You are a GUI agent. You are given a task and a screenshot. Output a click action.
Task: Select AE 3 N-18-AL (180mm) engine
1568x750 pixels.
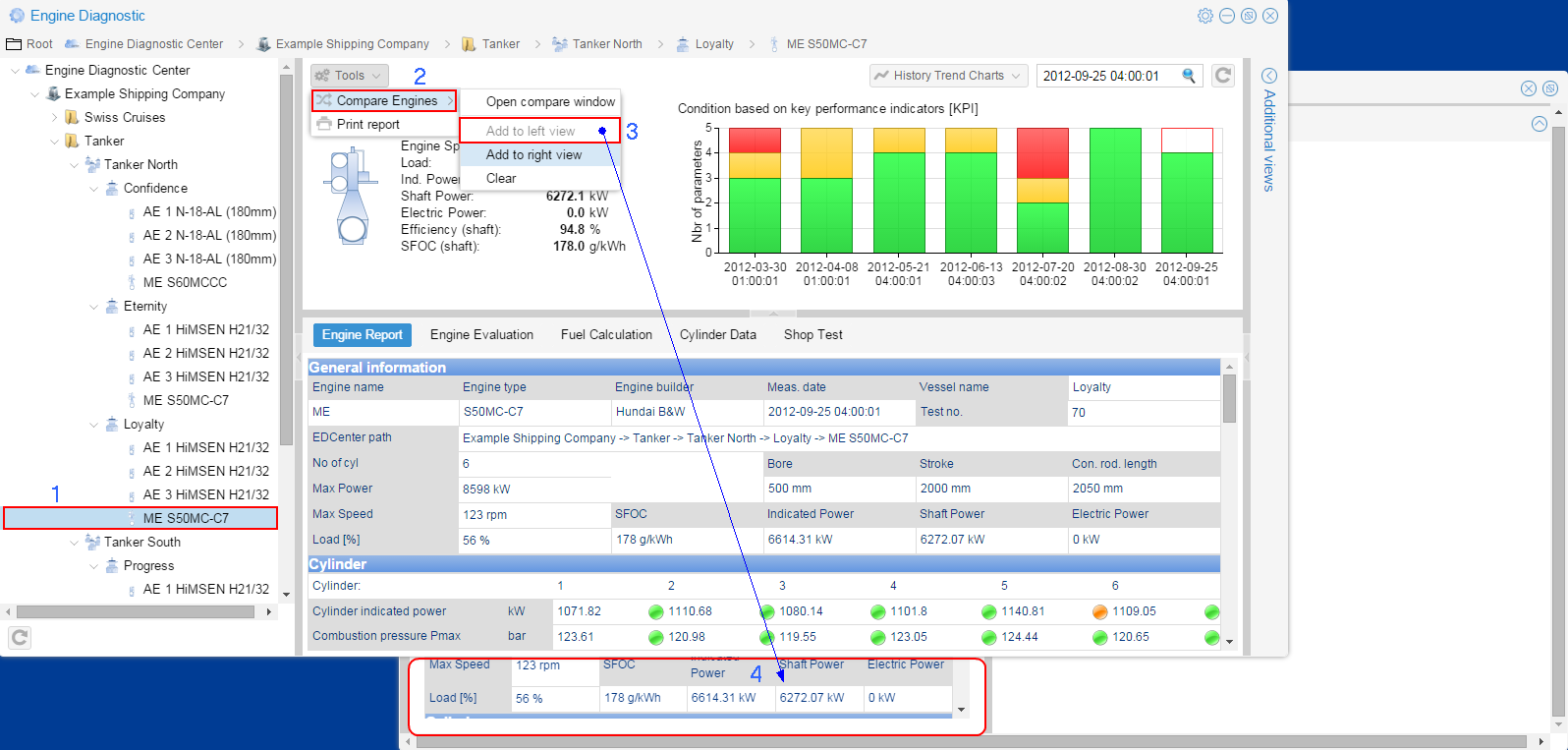tap(209, 260)
